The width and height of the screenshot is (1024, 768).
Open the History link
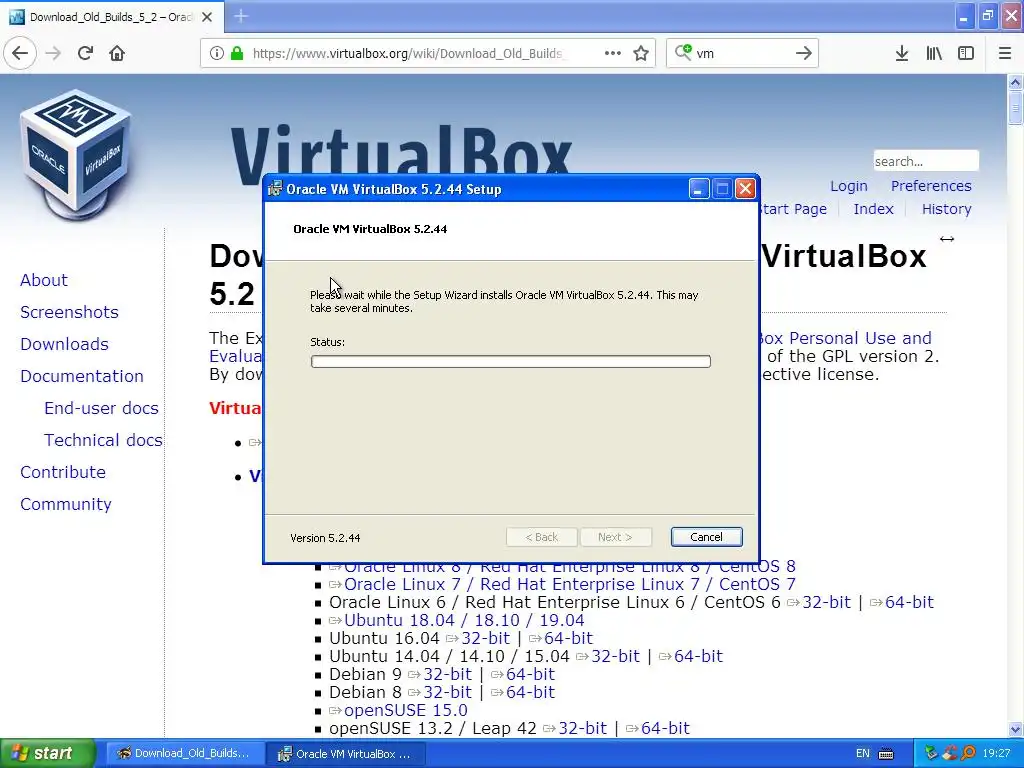pyautogui.click(x=946, y=209)
